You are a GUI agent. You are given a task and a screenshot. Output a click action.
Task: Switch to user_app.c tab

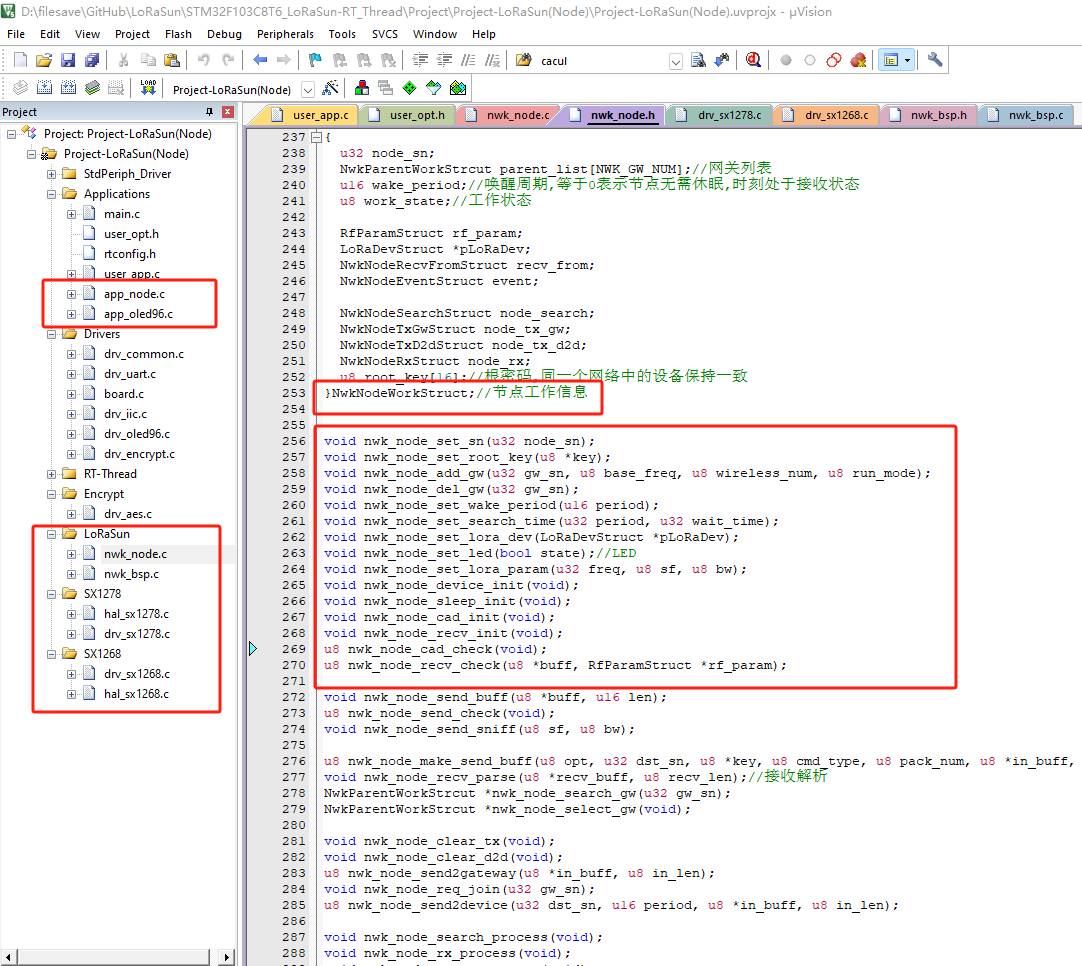pos(312,115)
